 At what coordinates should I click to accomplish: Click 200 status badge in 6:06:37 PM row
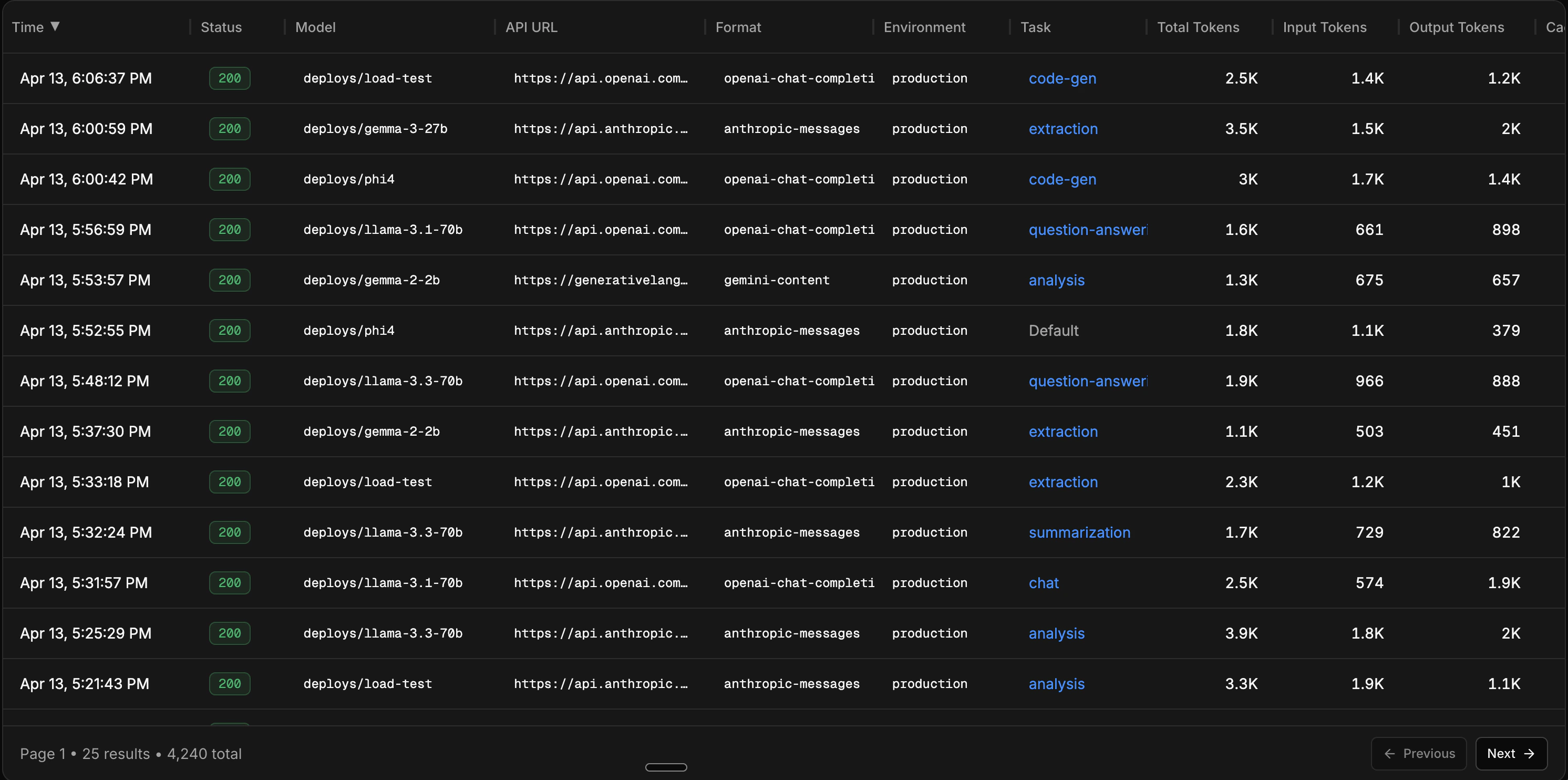coord(230,78)
